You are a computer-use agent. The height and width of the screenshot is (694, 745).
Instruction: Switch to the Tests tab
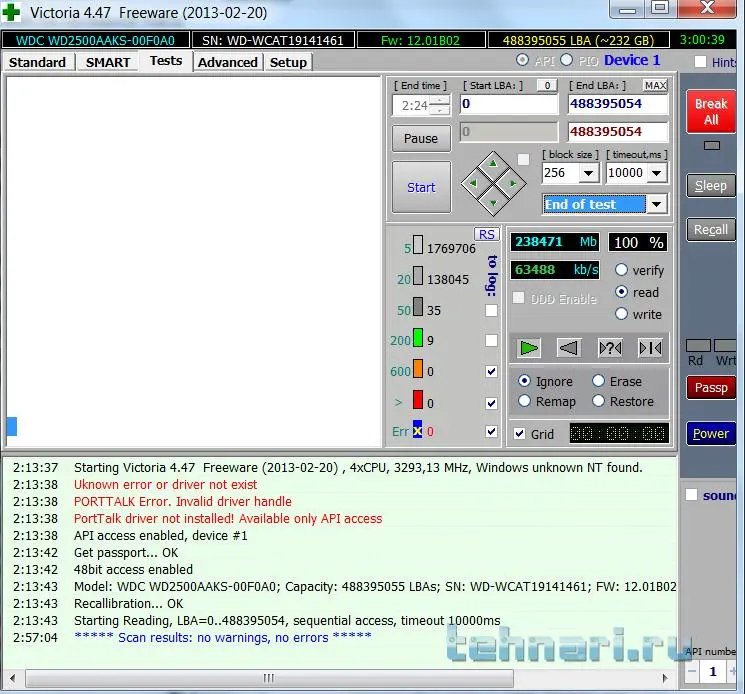click(166, 61)
